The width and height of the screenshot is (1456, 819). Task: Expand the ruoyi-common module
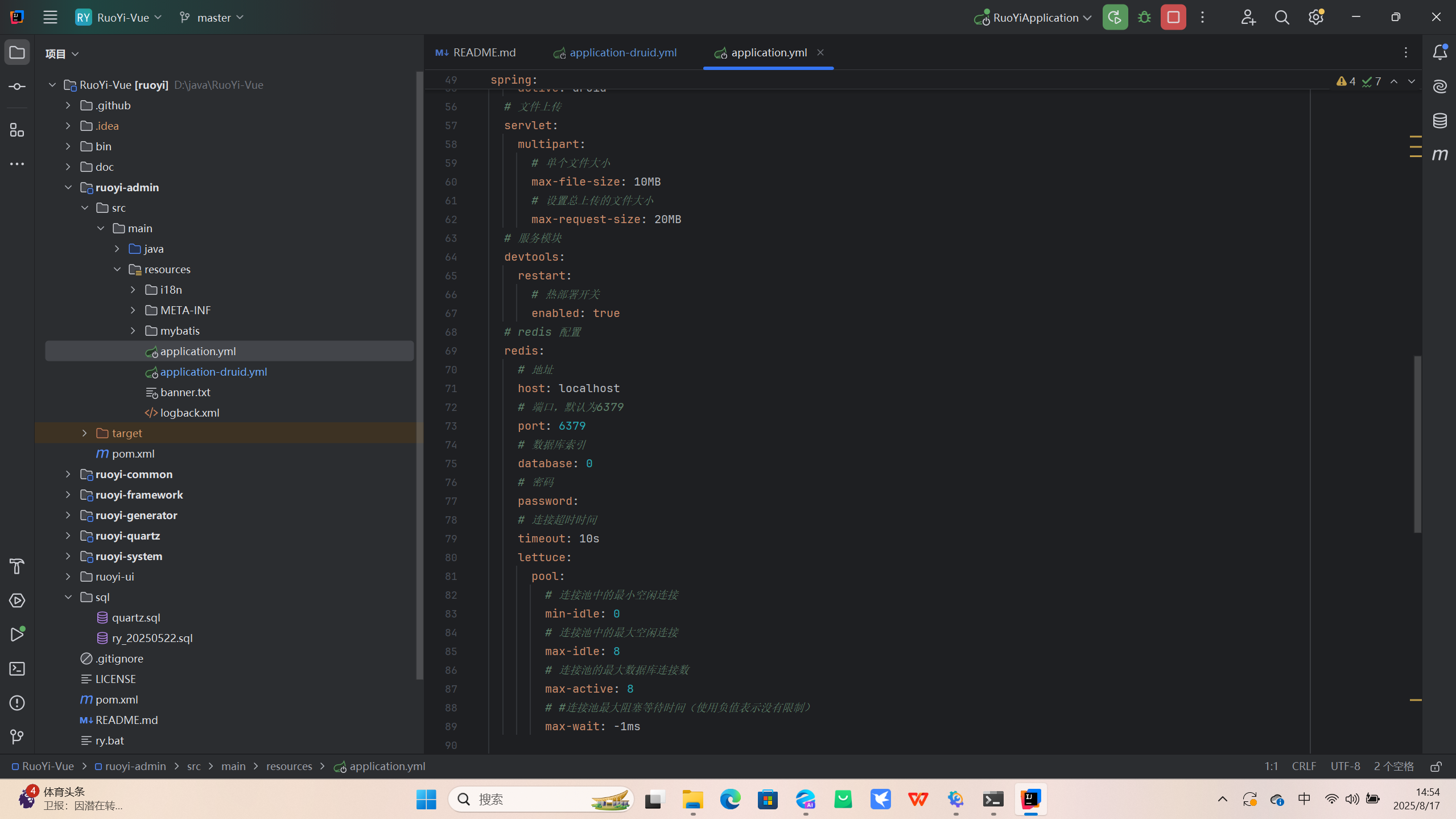[x=68, y=474]
